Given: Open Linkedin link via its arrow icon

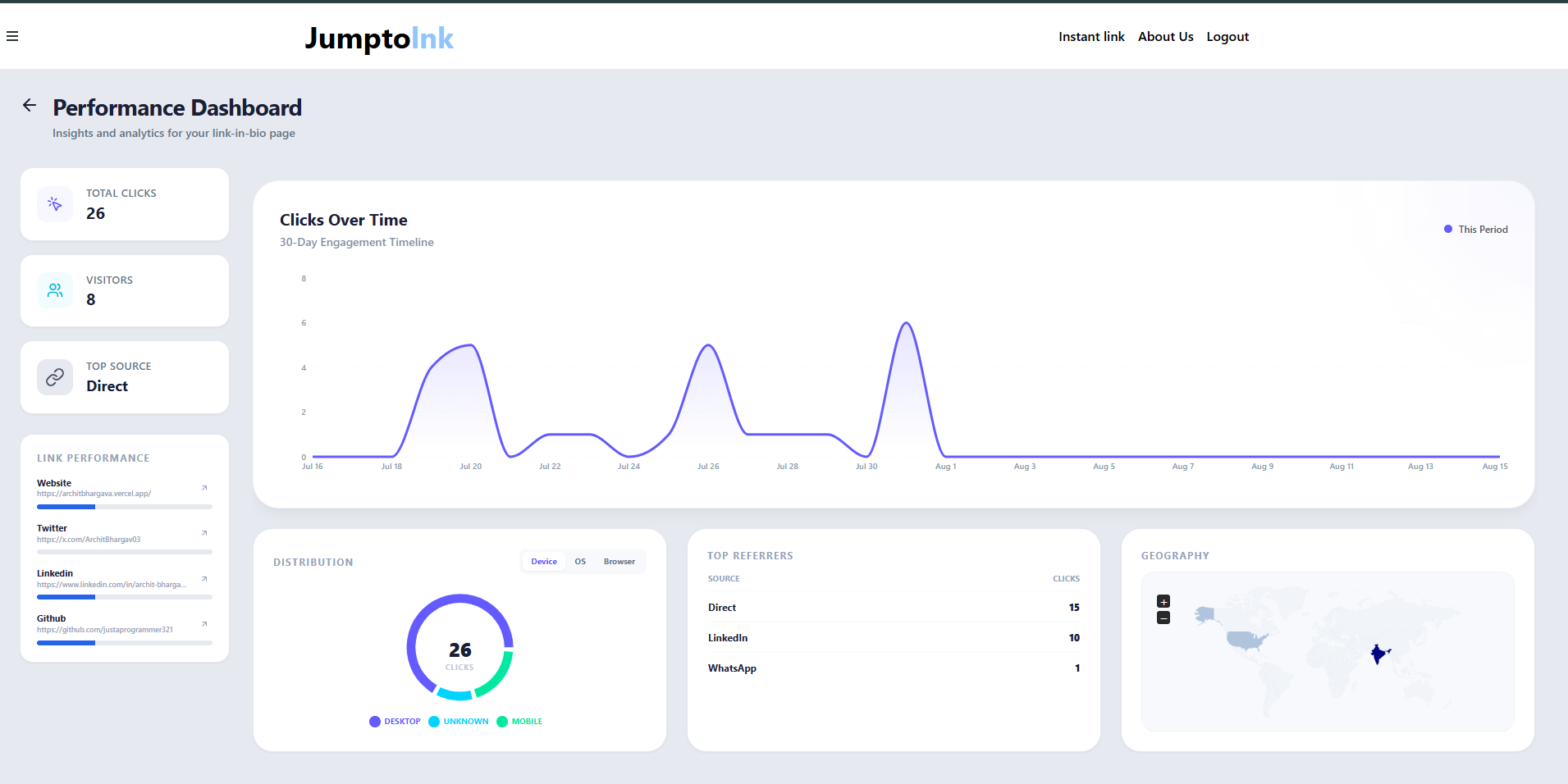Looking at the screenshot, I should pyautogui.click(x=204, y=579).
